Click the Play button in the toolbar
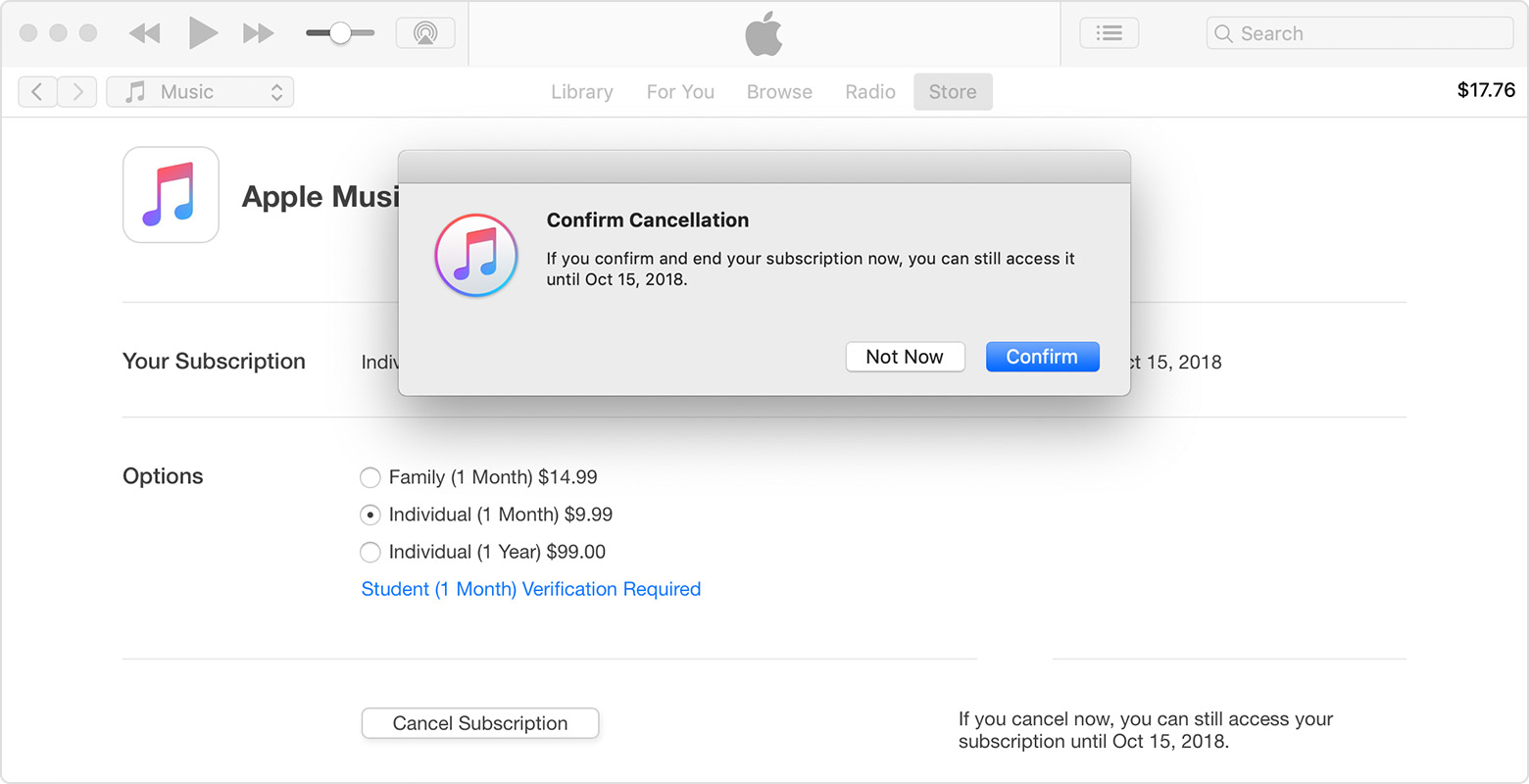Image resolution: width=1529 pixels, height=784 pixels. pos(203,31)
